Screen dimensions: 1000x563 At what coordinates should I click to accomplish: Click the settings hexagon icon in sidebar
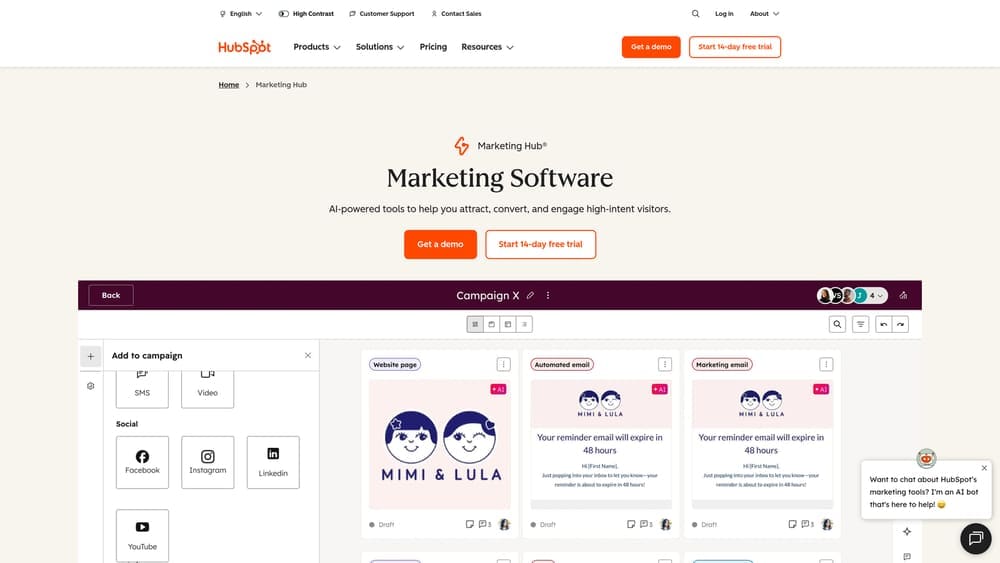(x=91, y=386)
